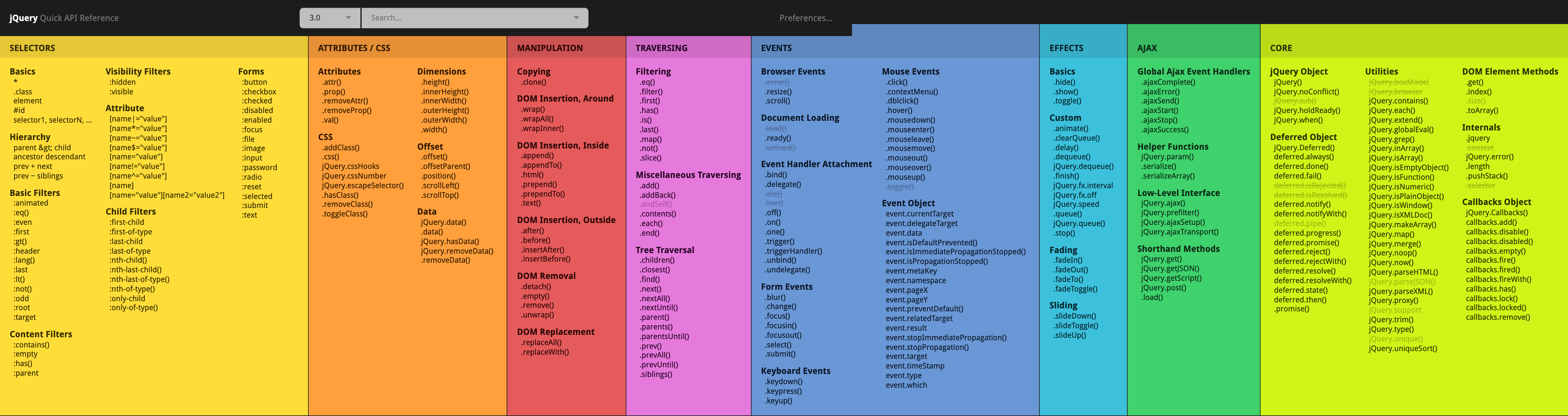Open the deferred.always() entry
Viewport: 1568px width, 416px height.
pyautogui.click(x=1303, y=157)
